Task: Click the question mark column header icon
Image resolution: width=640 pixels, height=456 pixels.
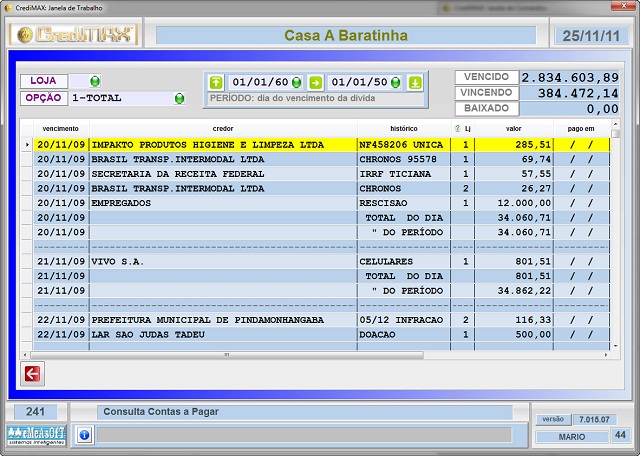Action: pos(457,129)
